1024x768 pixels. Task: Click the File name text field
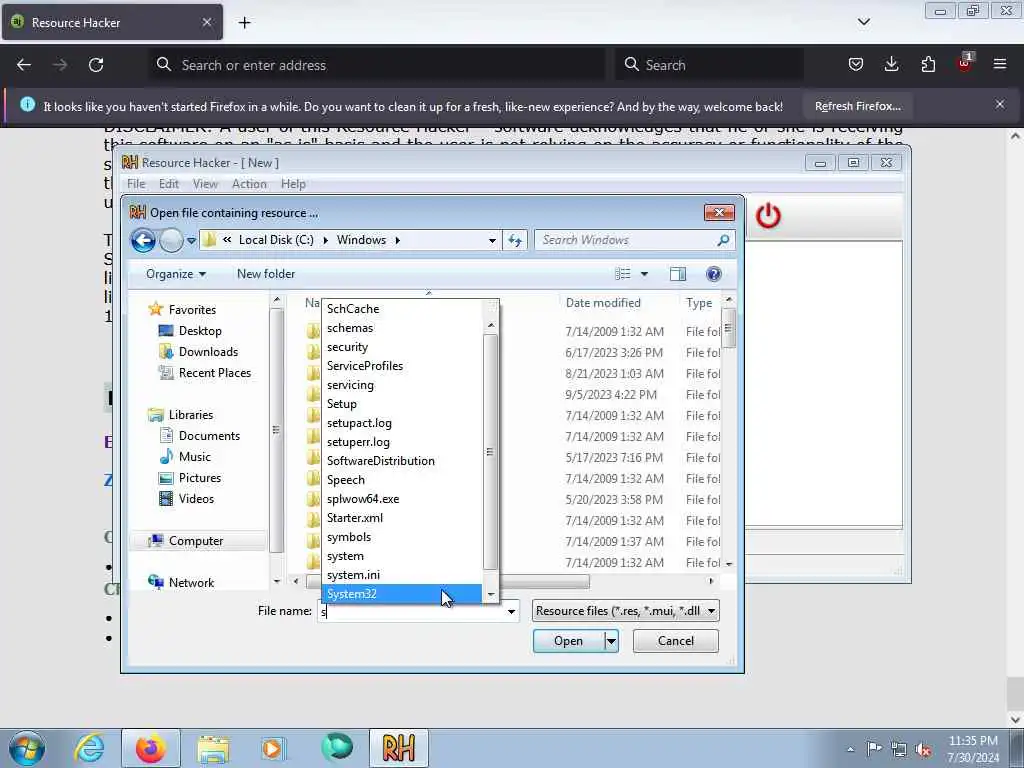pos(411,611)
